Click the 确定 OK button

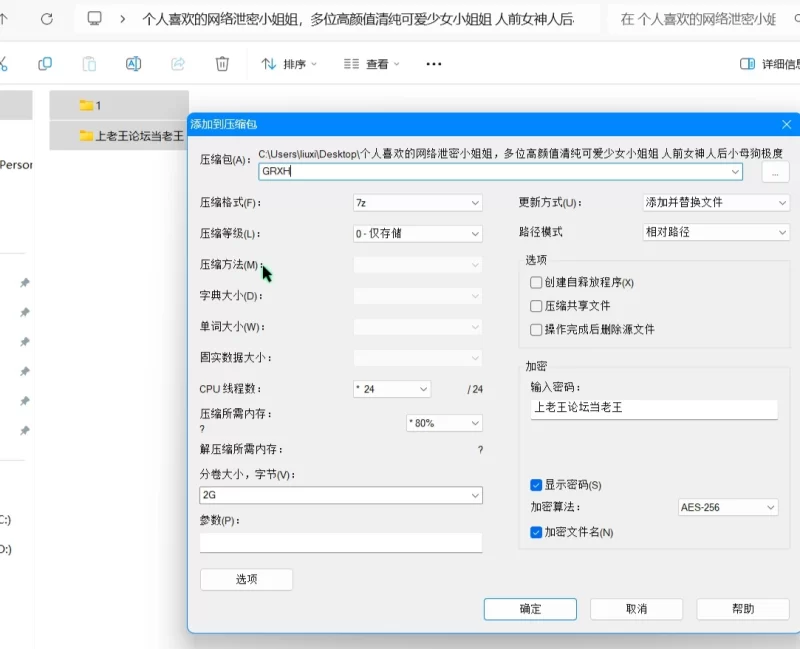click(x=530, y=609)
